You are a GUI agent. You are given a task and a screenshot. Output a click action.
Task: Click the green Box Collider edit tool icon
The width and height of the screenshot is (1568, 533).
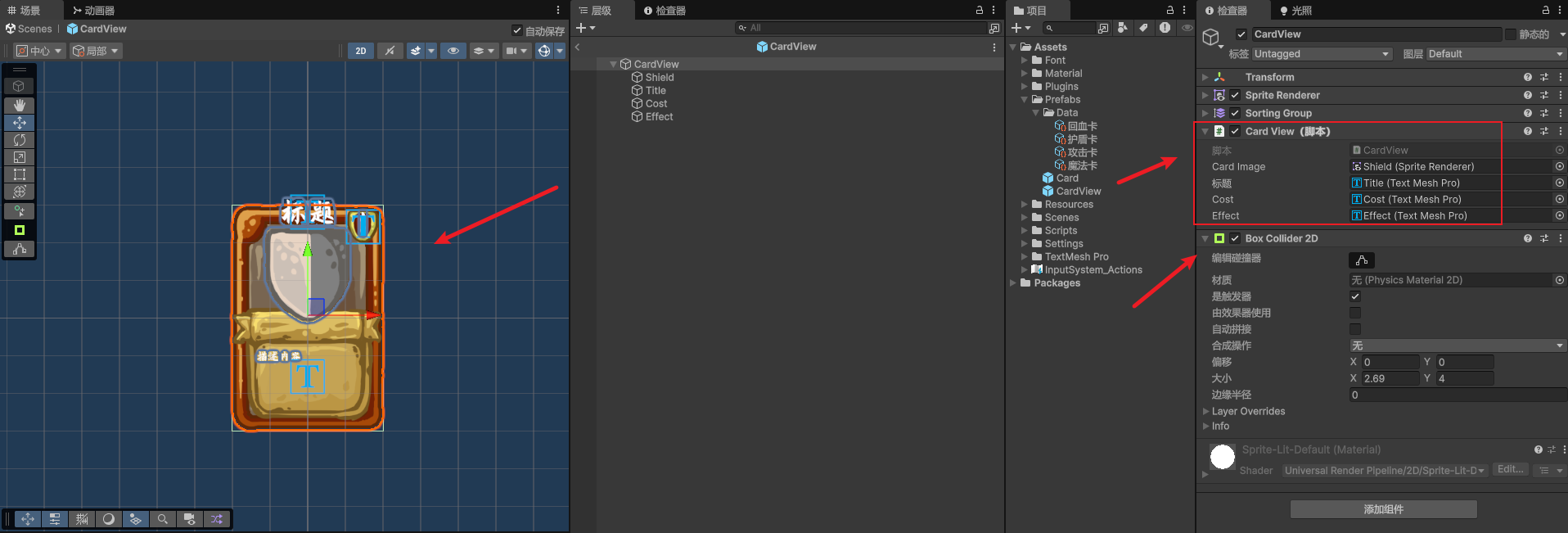(20, 230)
